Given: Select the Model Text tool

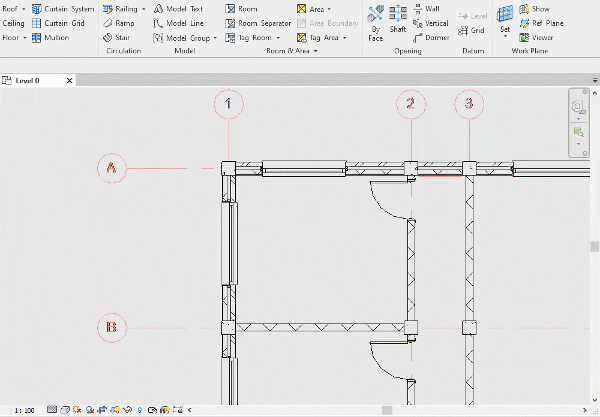Looking at the screenshot, I should tap(178, 9).
